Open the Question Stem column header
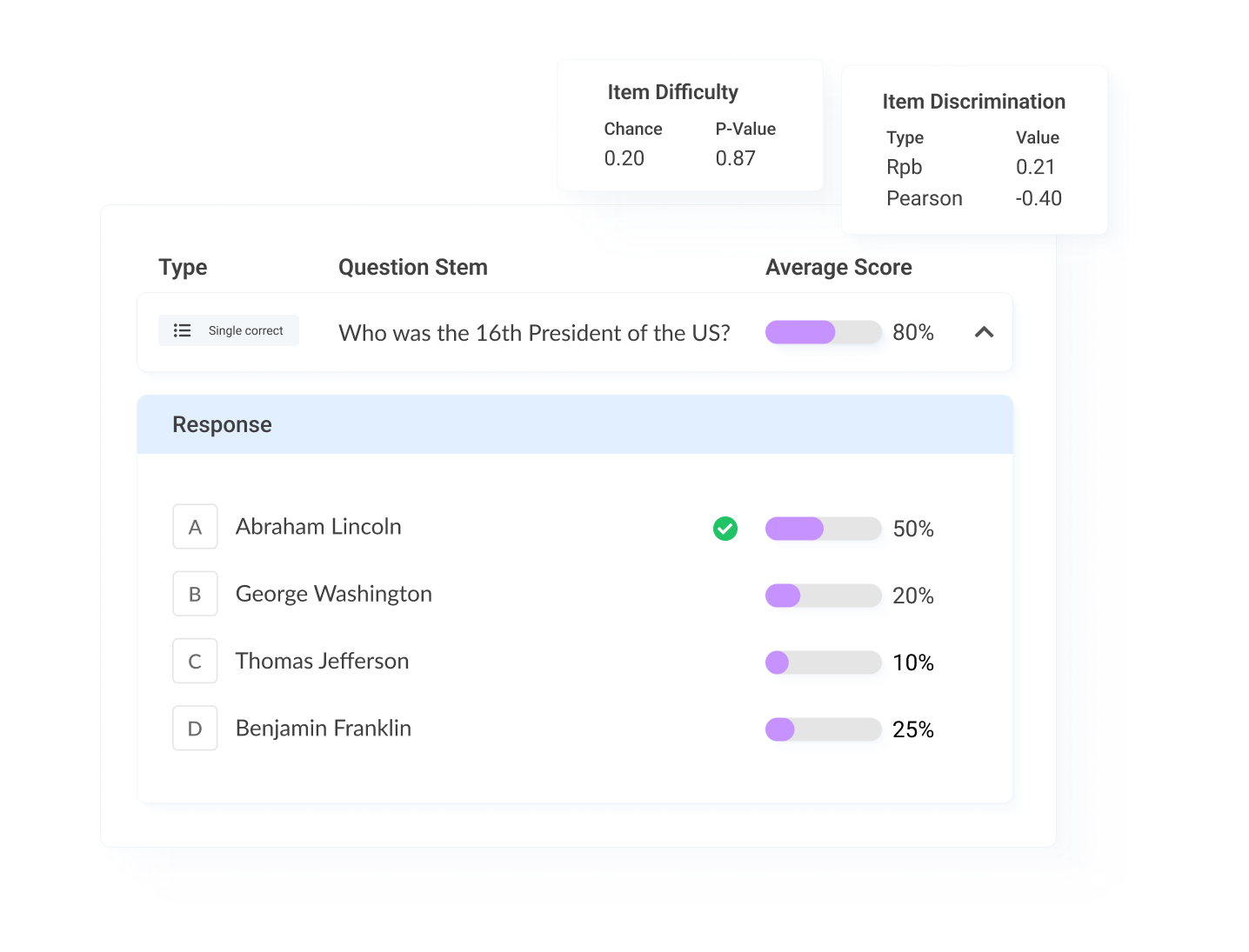Image resolution: width=1249 pixels, height=952 pixels. coord(412,267)
